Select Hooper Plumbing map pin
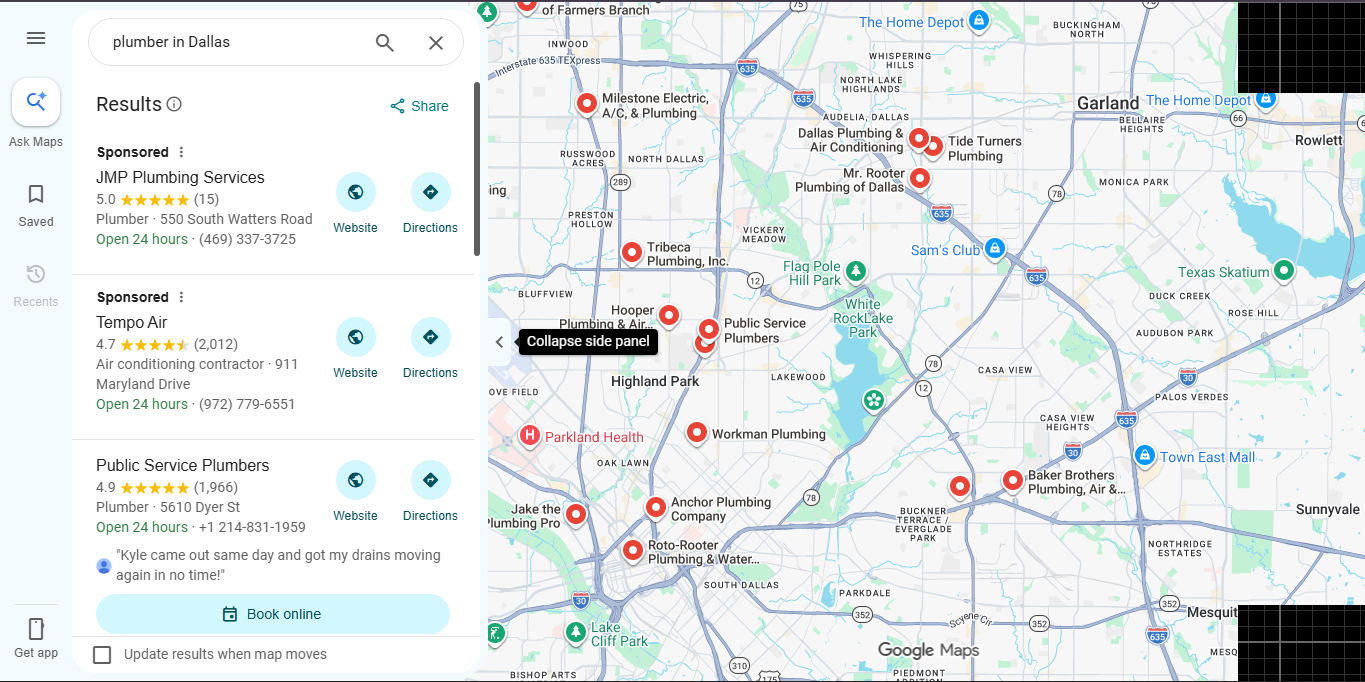This screenshot has width=1365, height=682. click(668, 315)
